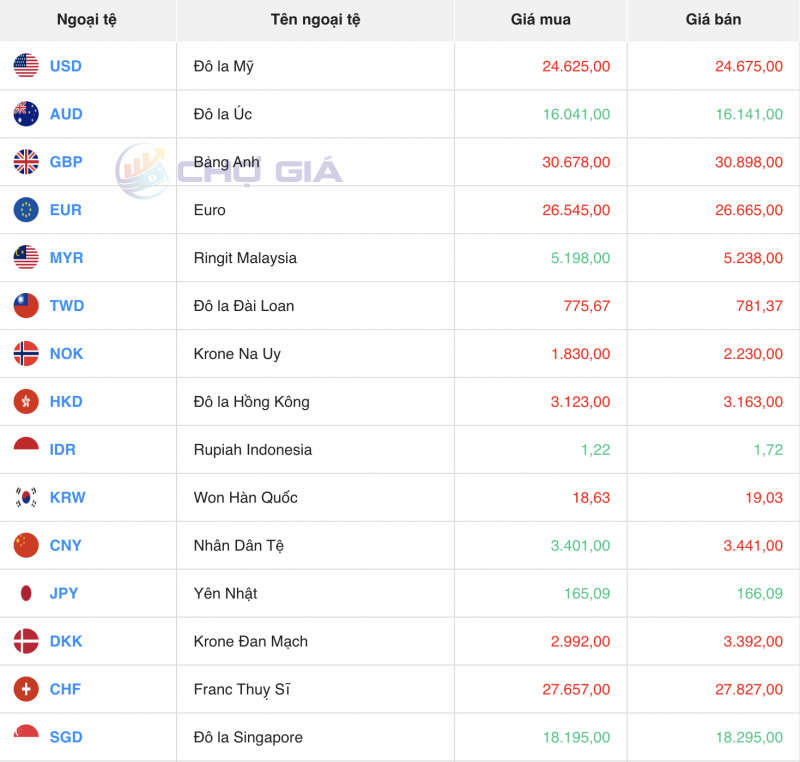Click the Hong Kong flag icon
This screenshot has width=800, height=762.
click(26, 402)
